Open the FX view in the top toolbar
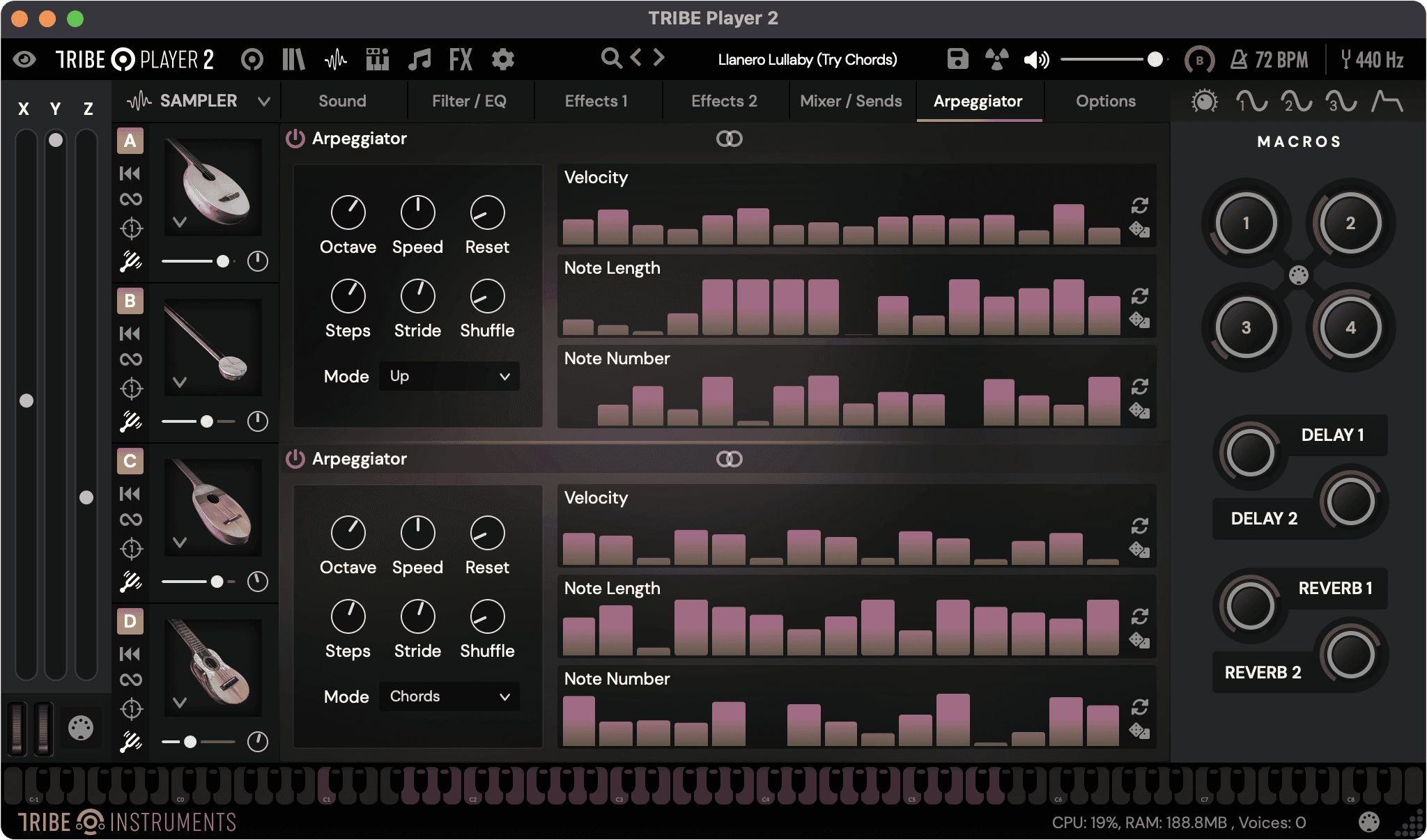This screenshot has height=840, width=1427. coord(459,59)
